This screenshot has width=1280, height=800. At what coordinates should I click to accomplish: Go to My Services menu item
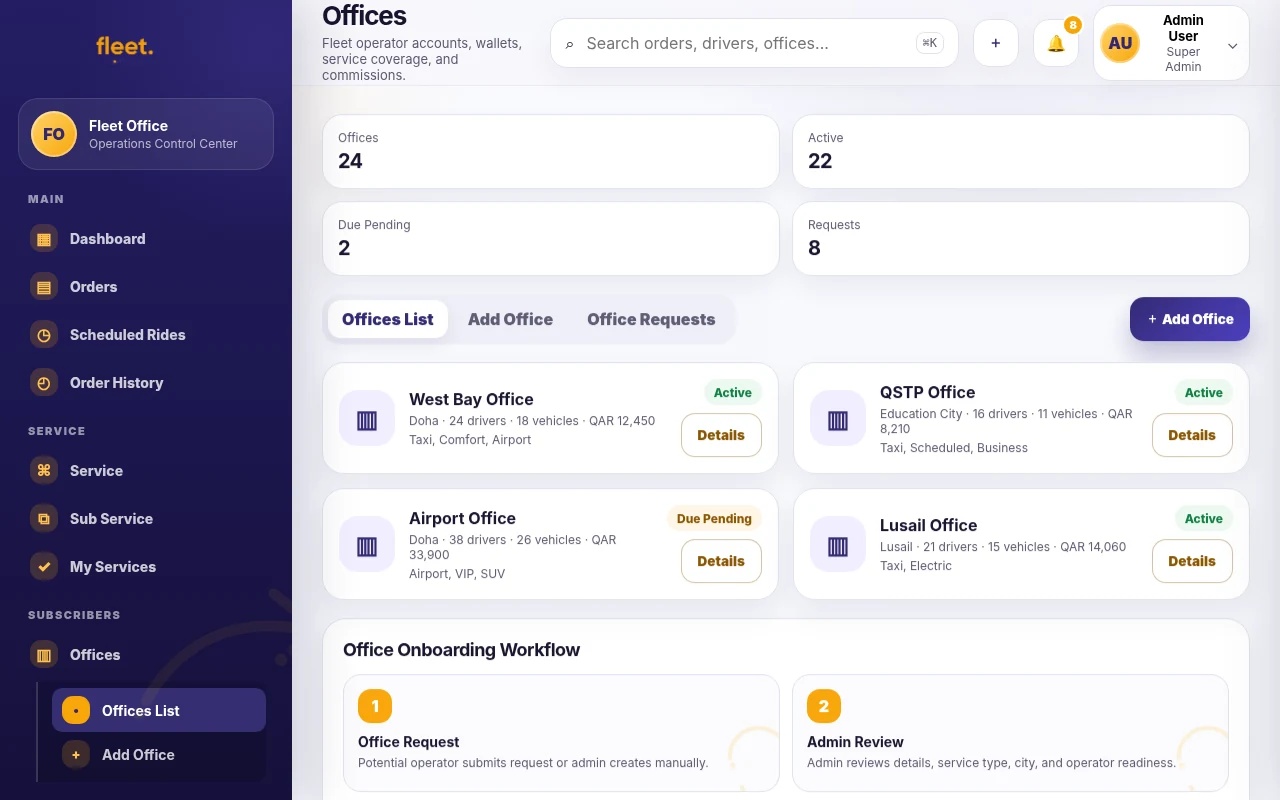[x=146, y=567]
